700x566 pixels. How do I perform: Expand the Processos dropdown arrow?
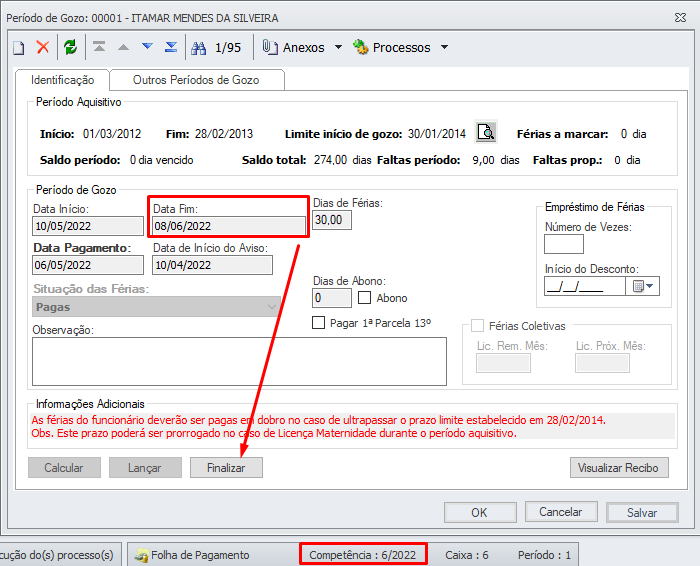pos(444,47)
